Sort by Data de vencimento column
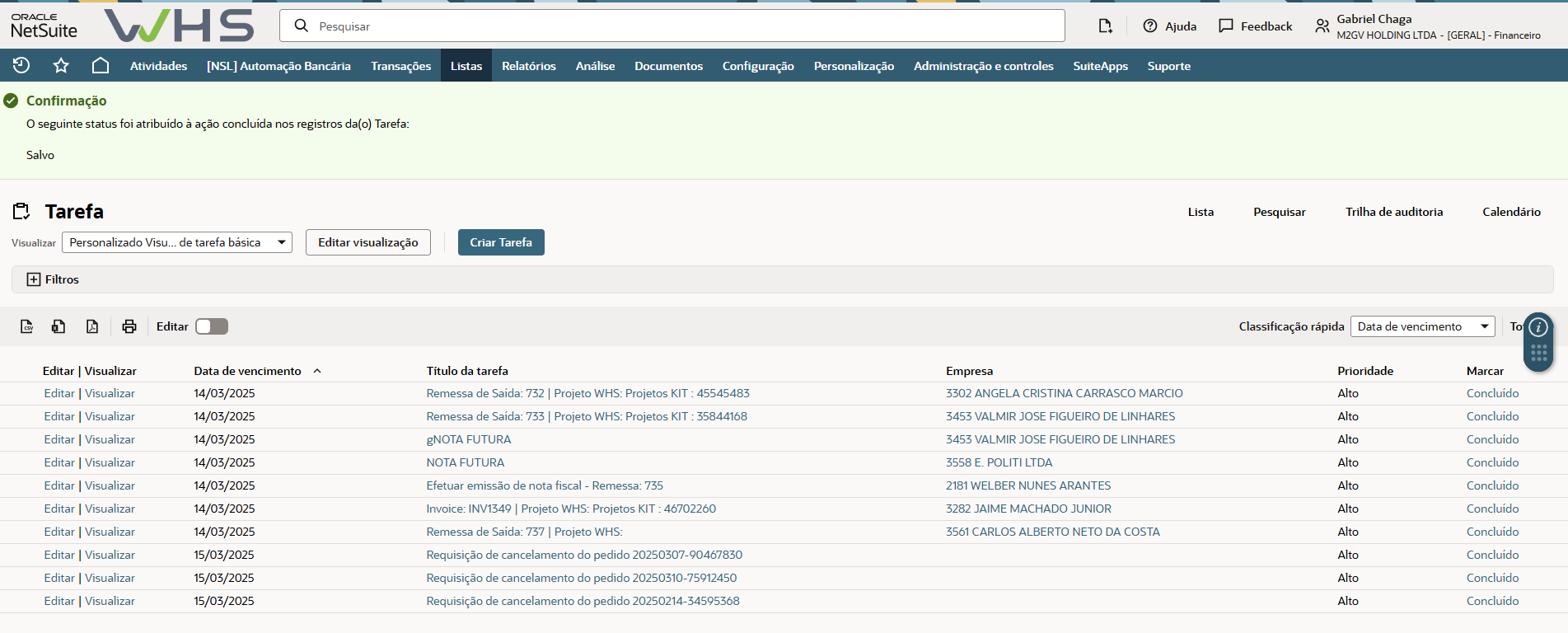Screen dimensions: 1568x633 (x=247, y=371)
